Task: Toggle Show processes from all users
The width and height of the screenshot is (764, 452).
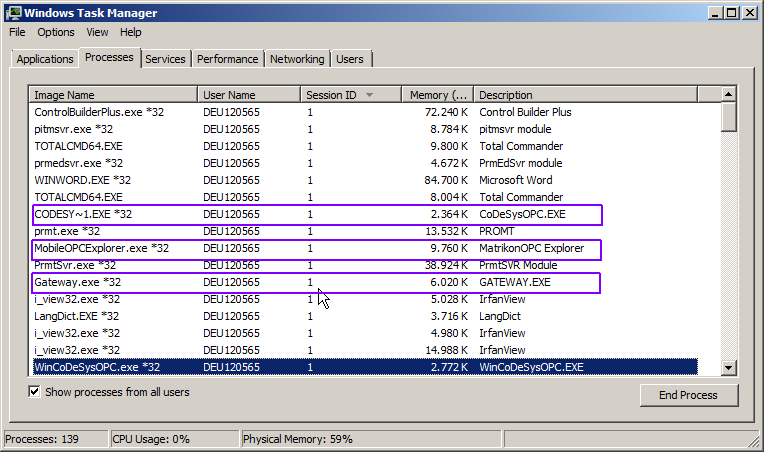Action: pos(34,392)
